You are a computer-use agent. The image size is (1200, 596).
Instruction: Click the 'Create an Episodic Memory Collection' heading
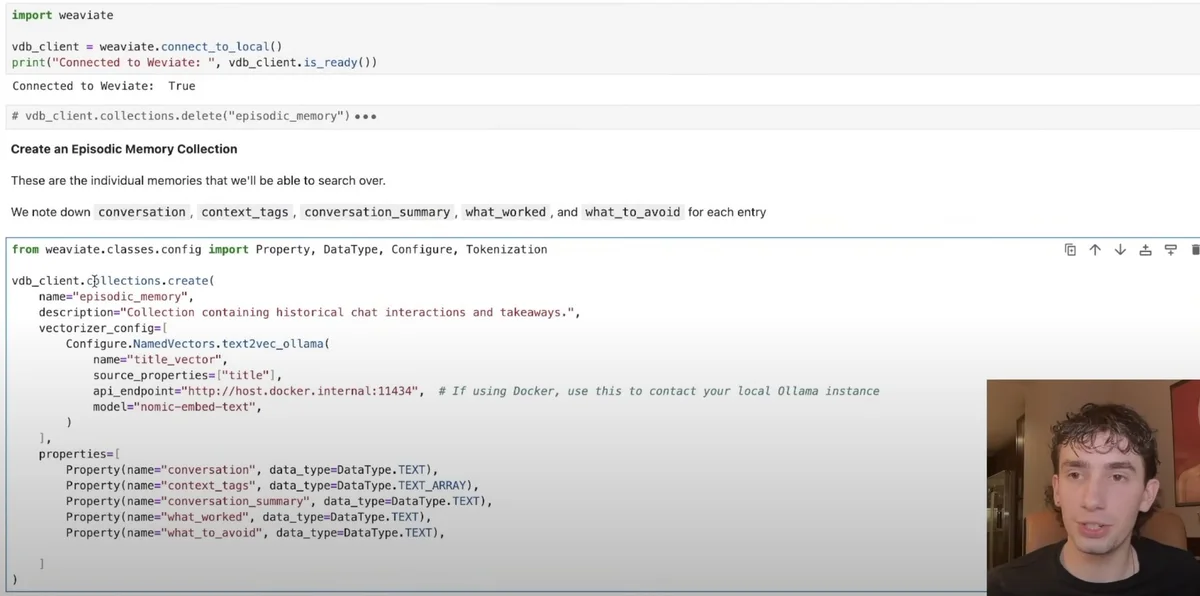[124, 149]
